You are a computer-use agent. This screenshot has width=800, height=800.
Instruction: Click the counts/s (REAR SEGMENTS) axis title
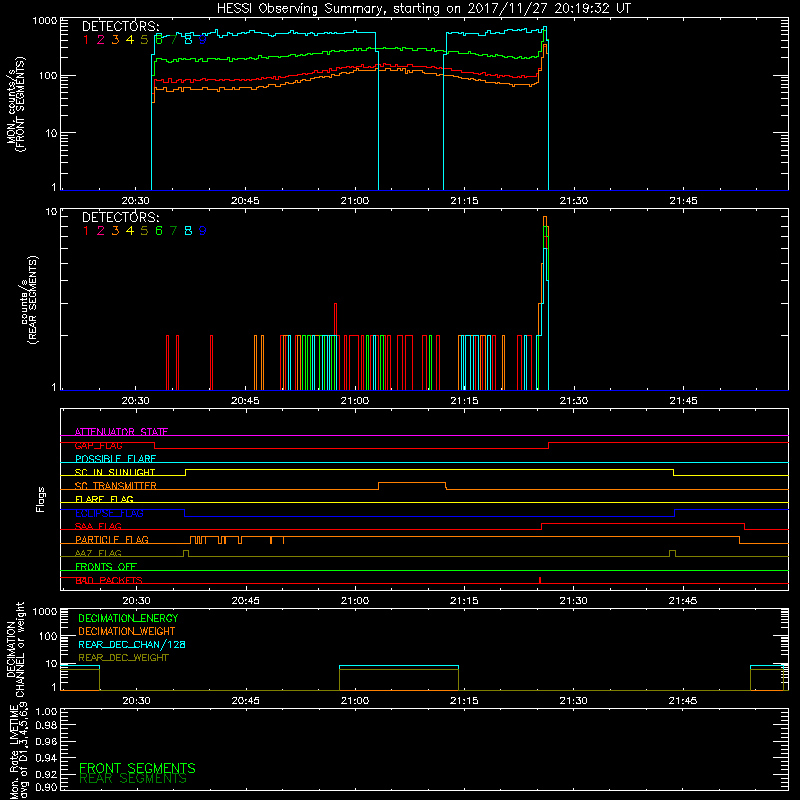point(29,299)
